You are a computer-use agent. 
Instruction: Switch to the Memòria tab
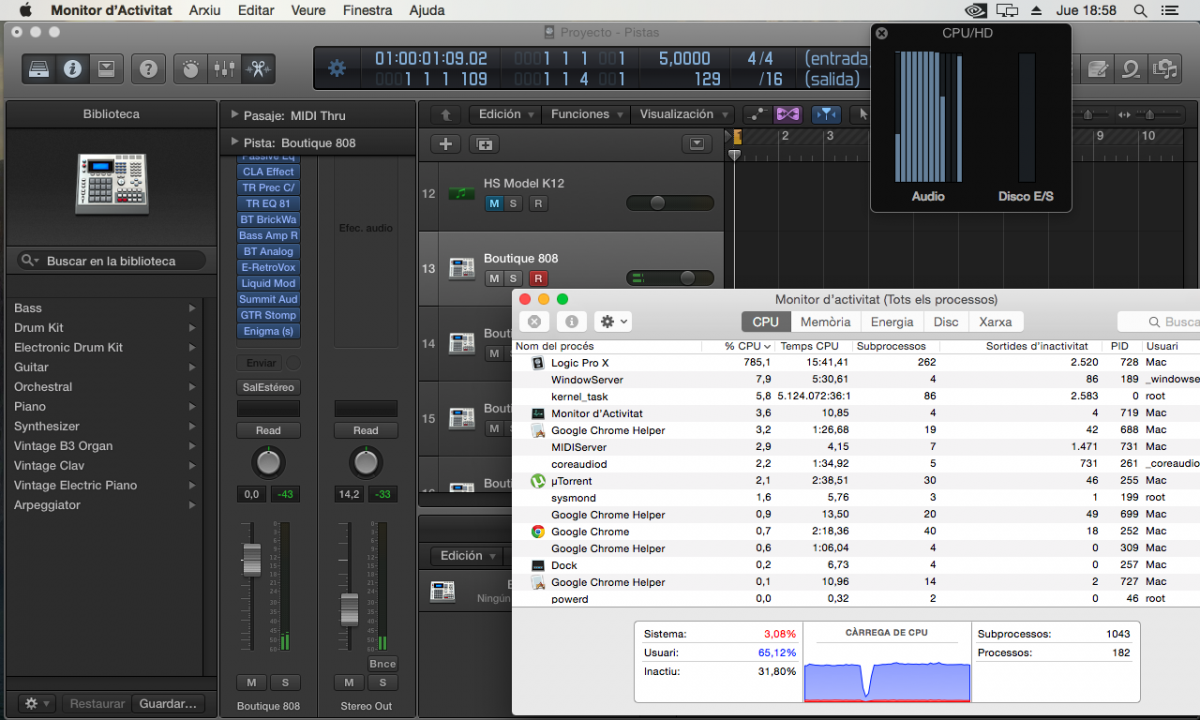(825, 322)
